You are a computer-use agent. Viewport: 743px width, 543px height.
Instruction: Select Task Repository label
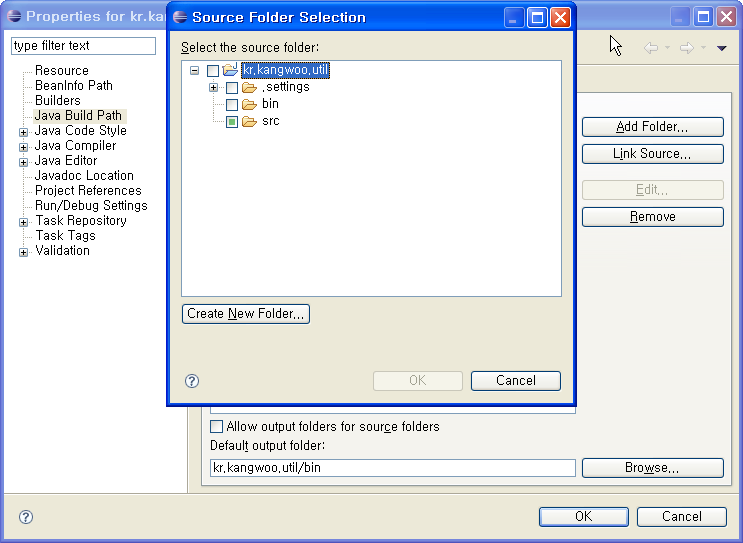[x=81, y=221]
